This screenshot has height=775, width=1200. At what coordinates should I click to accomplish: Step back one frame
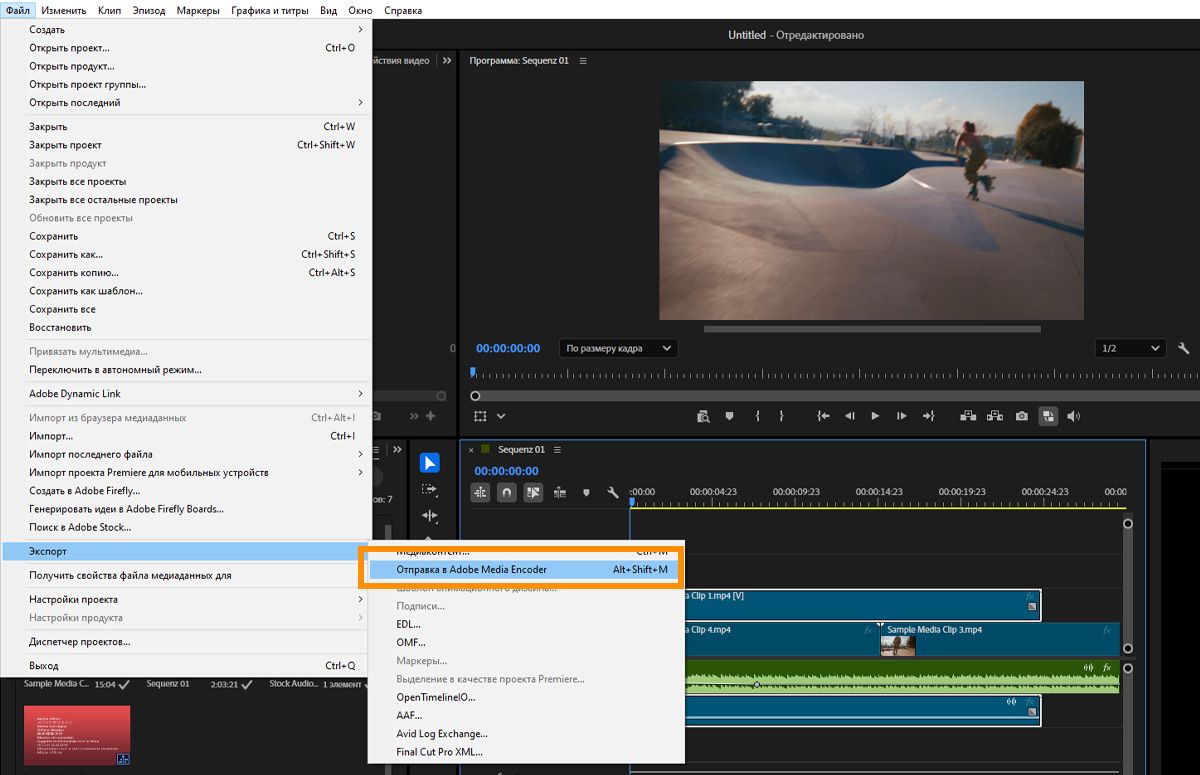tap(850, 416)
